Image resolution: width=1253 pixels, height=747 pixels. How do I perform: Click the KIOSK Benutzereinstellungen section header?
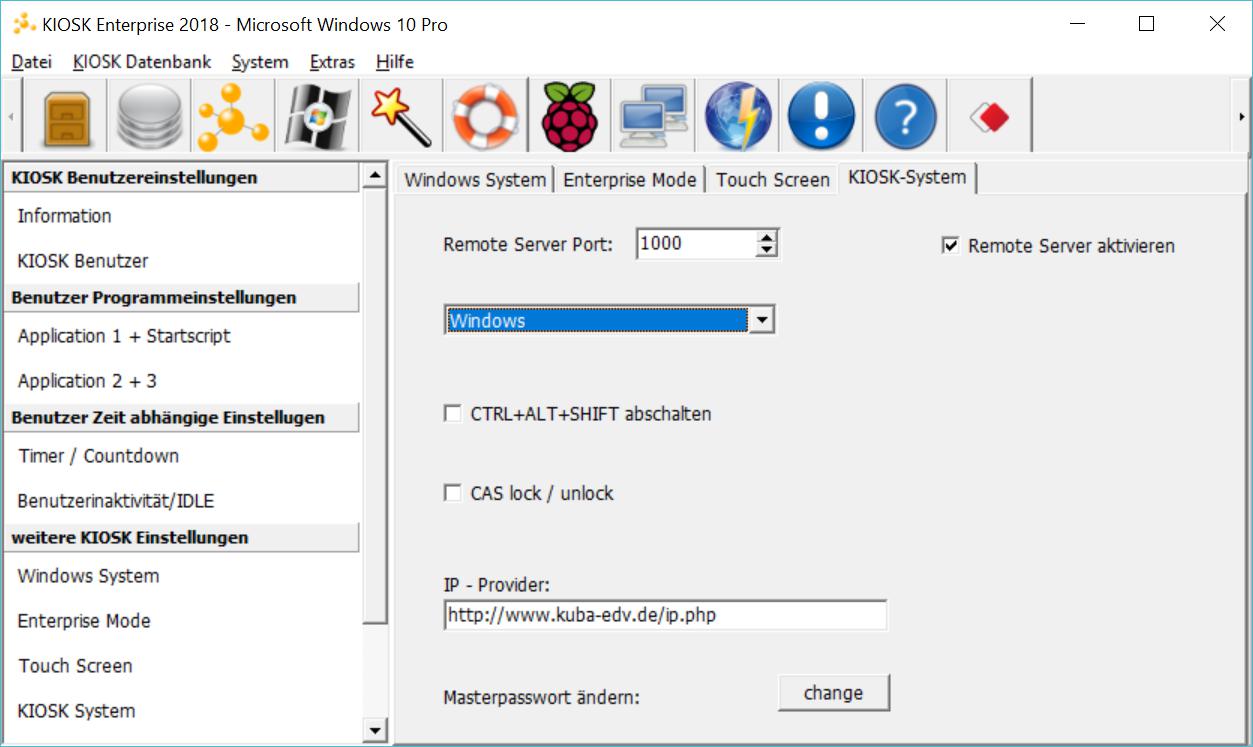click(x=182, y=178)
